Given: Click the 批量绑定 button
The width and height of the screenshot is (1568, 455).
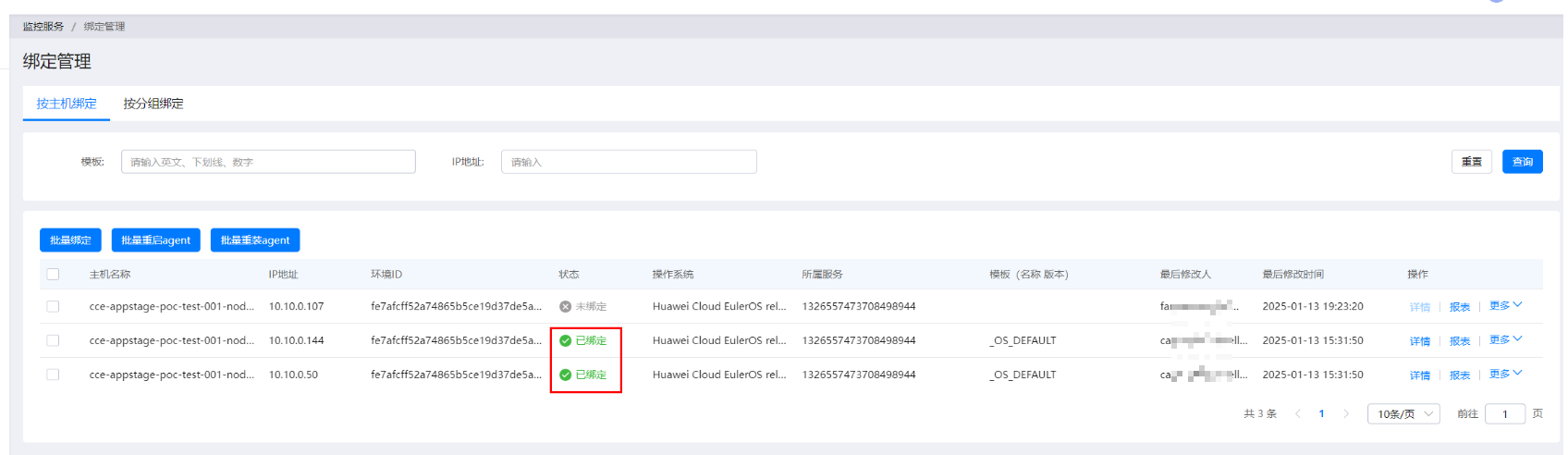Looking at the screenshot, I should (x=70, y=240).
